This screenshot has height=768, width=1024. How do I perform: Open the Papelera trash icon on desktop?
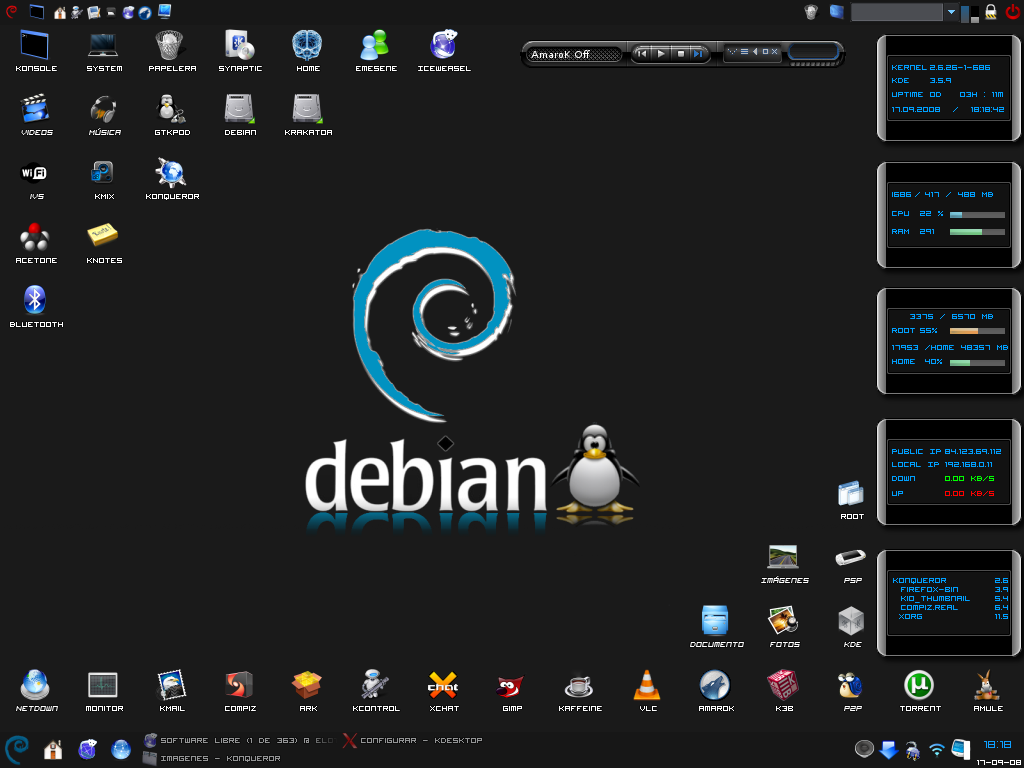[x=170, y=45]
